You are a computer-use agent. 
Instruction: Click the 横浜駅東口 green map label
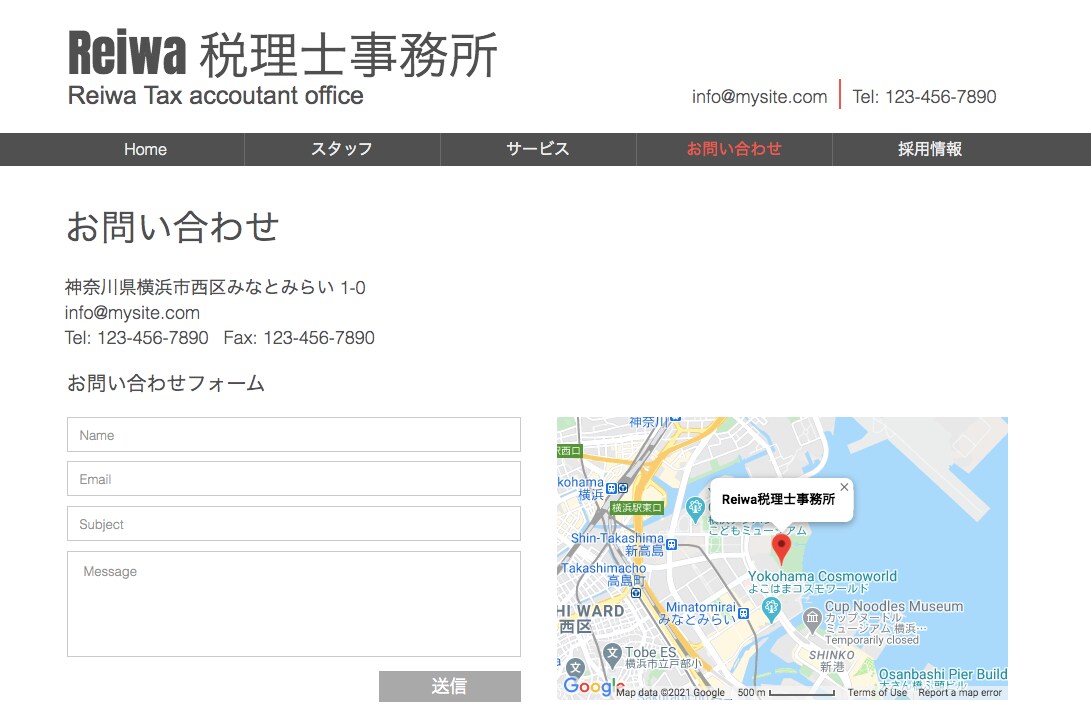(637, 508)
